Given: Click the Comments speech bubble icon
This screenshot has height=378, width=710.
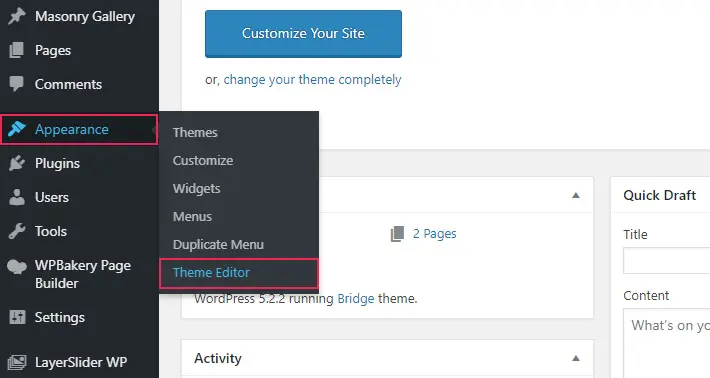Looking at the screenshot, I should pos(17,84).
